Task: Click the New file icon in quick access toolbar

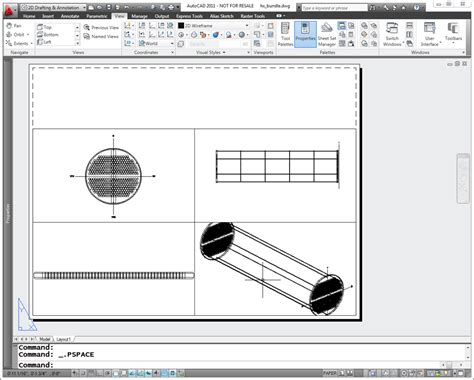Action: point(91,7)
